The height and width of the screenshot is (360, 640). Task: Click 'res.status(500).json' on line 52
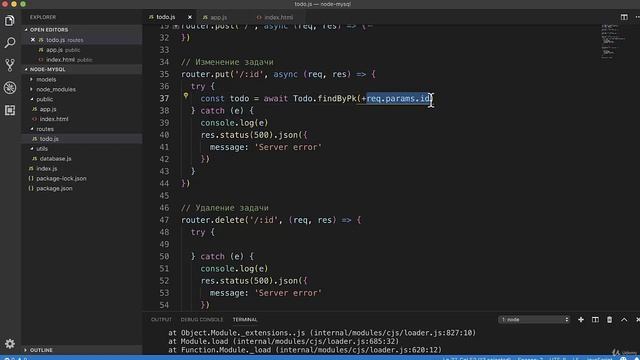(x=249, y=281)
